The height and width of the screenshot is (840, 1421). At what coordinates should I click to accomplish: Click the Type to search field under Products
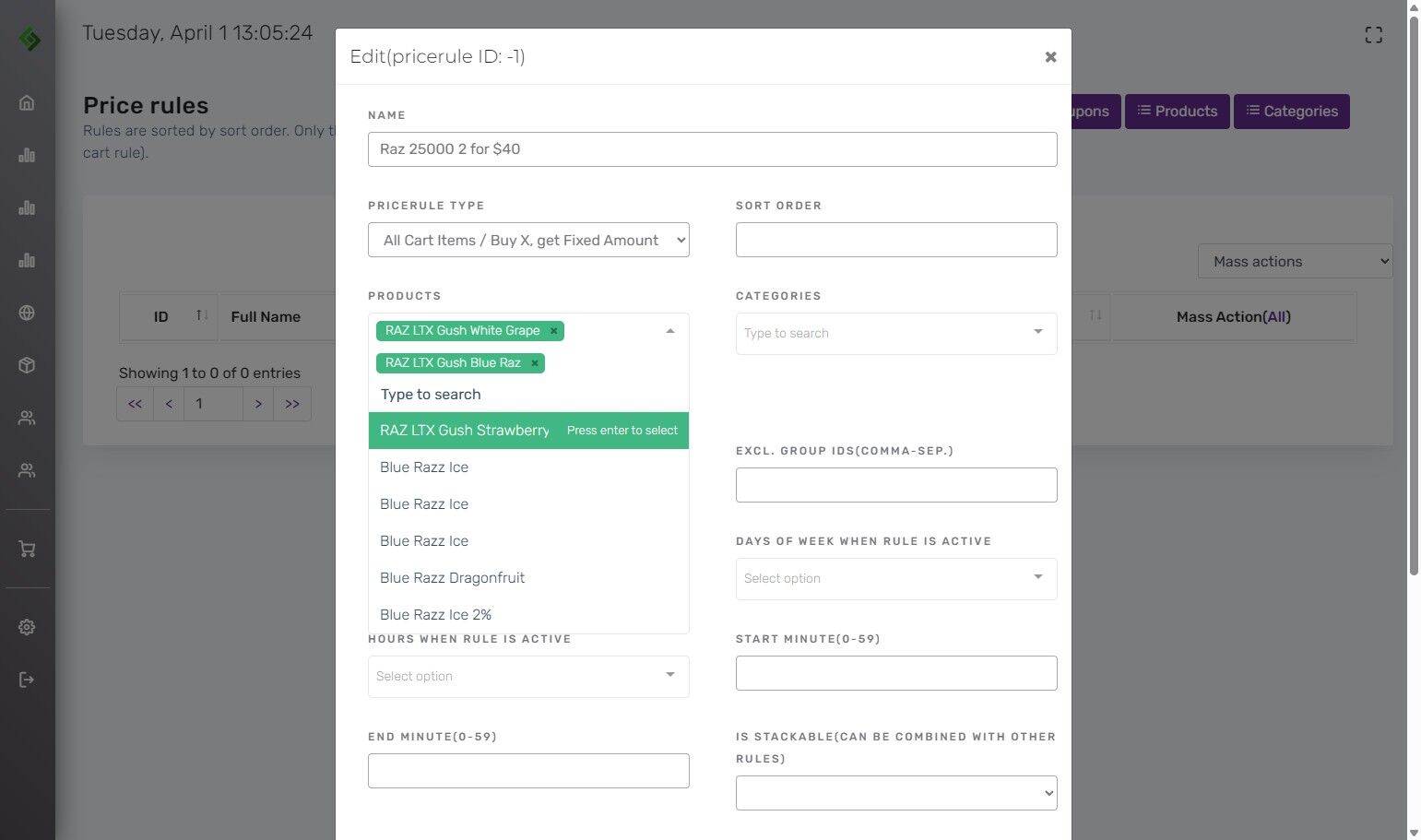pos(528,395)
